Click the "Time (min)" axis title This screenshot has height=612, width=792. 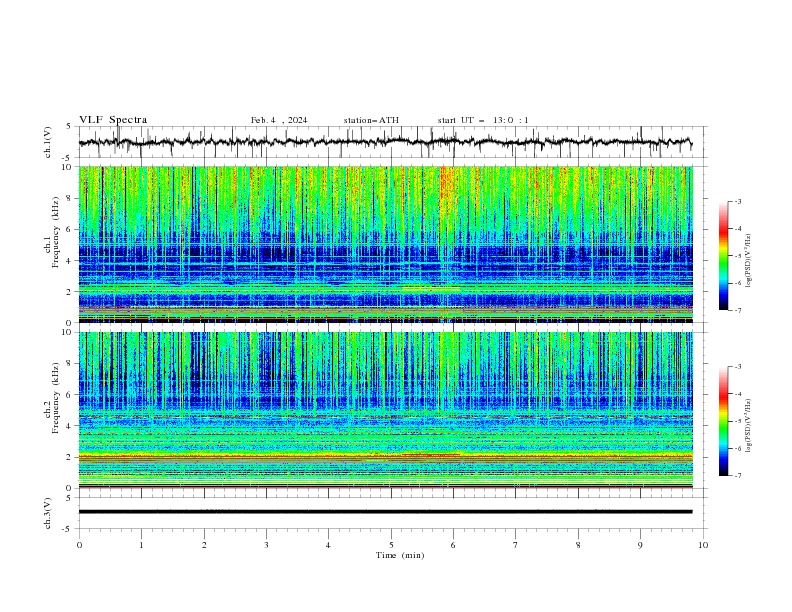pyautogui.click(x=400, y=555)
